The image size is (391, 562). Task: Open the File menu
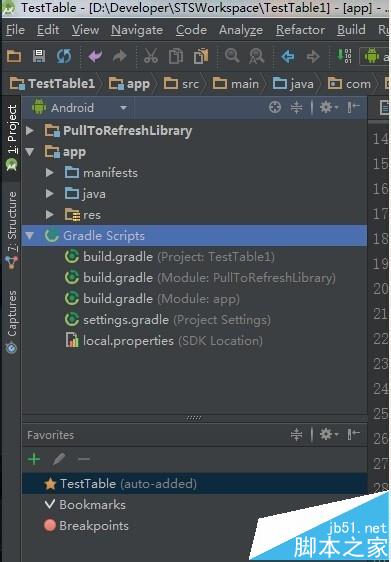[15, 30]
